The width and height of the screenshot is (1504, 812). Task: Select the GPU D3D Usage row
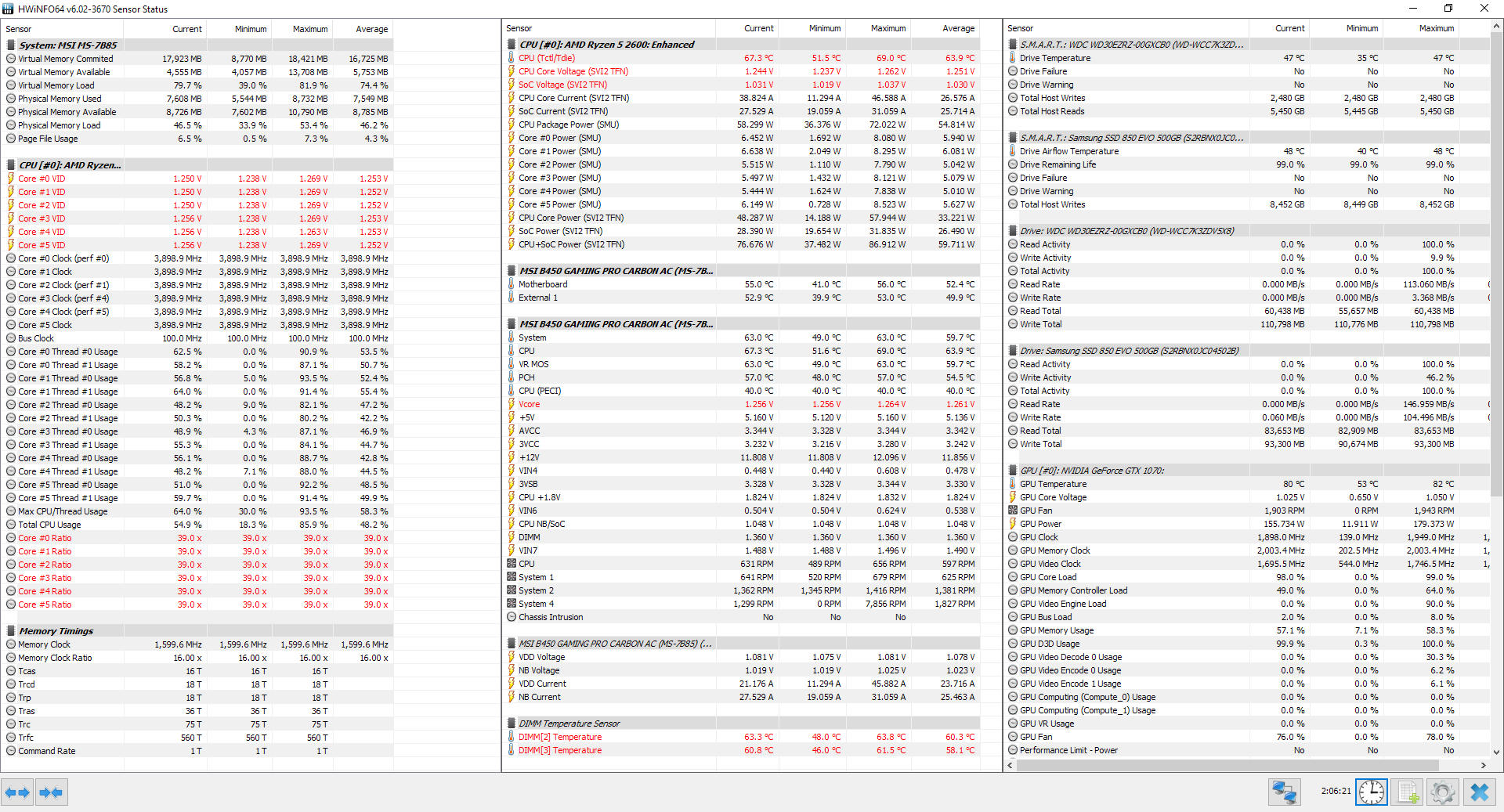(1247, 644)
